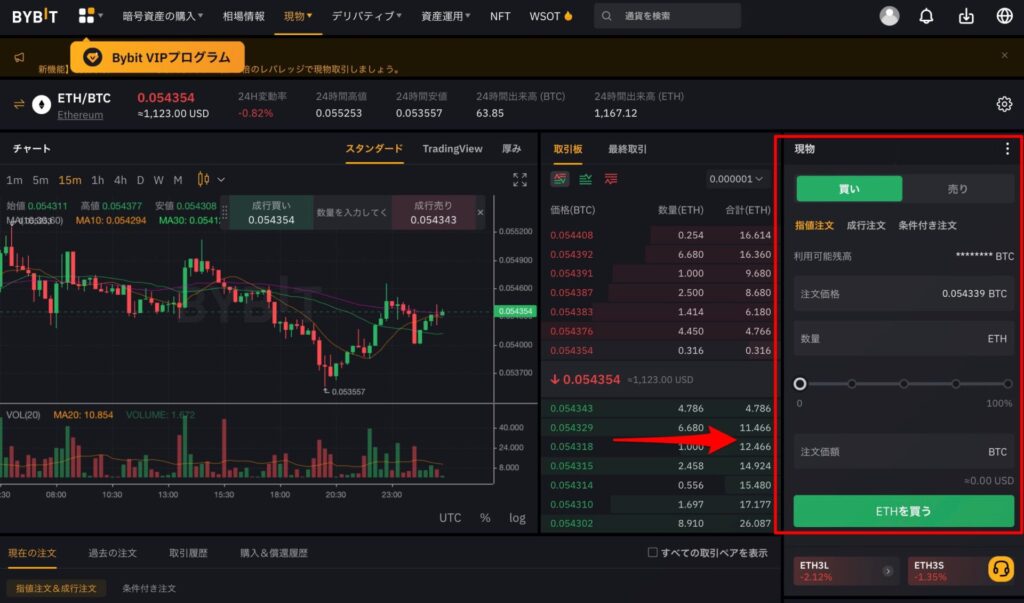Click the 数量 ETH quantity field

[x=904, y=338]
